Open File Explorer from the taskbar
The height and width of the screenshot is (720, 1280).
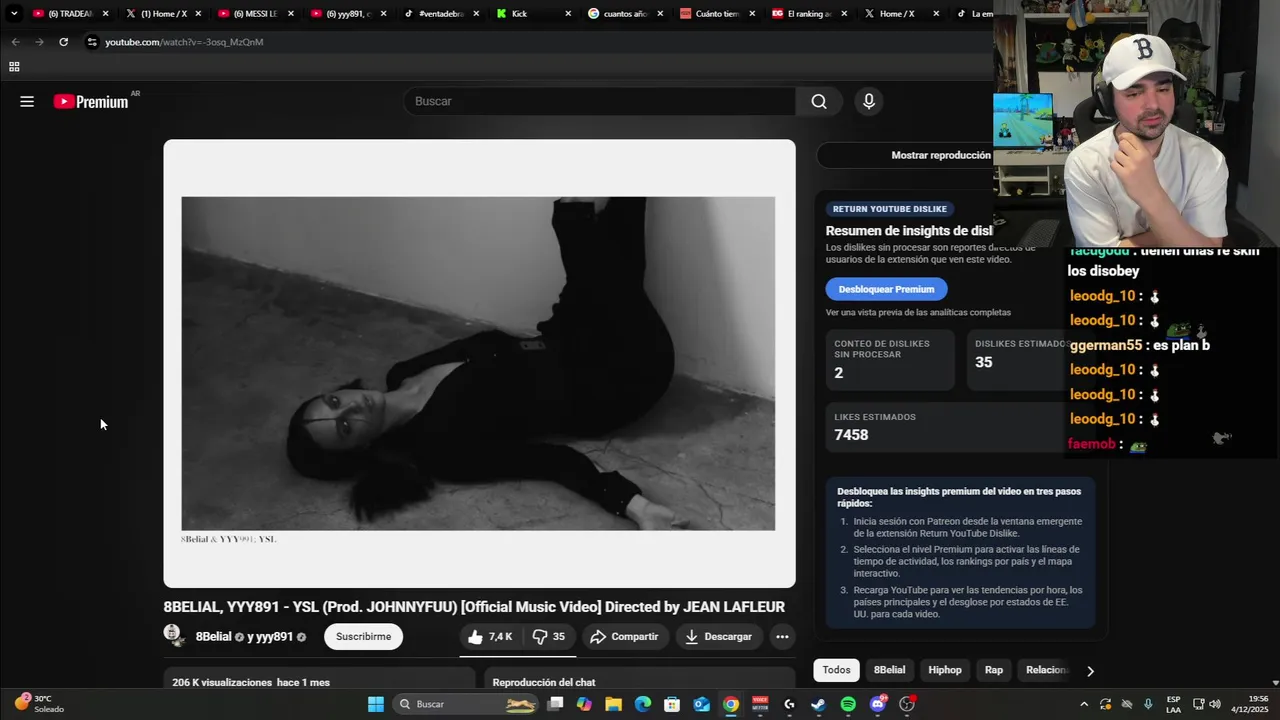(613, 704)
